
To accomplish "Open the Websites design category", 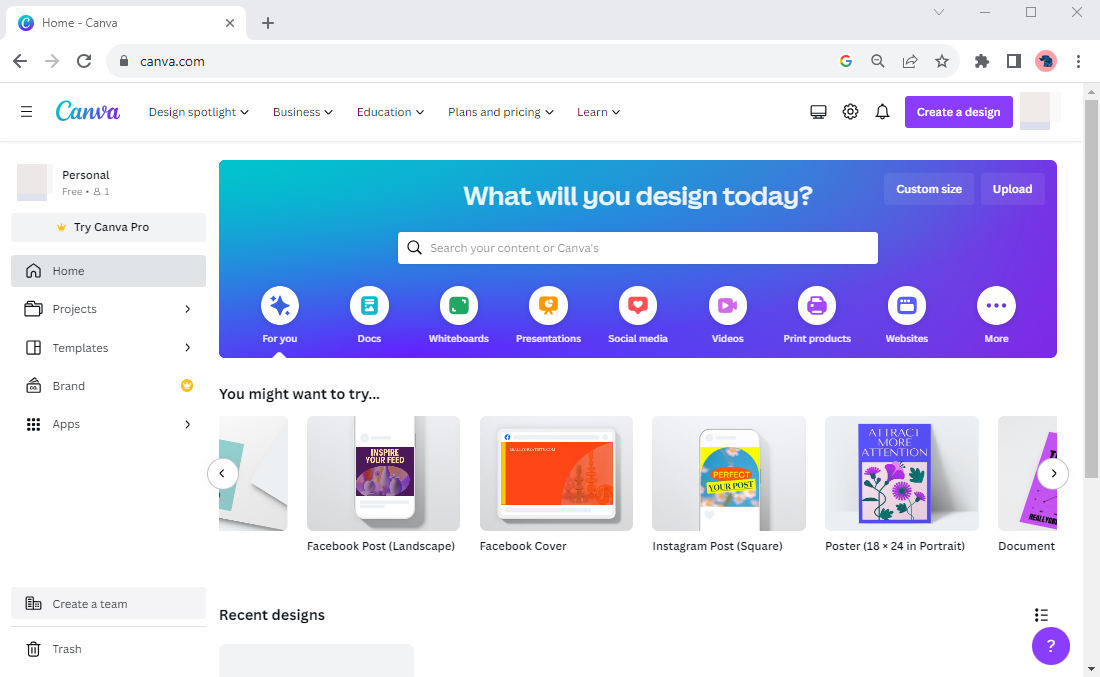I will pos(906,306).
